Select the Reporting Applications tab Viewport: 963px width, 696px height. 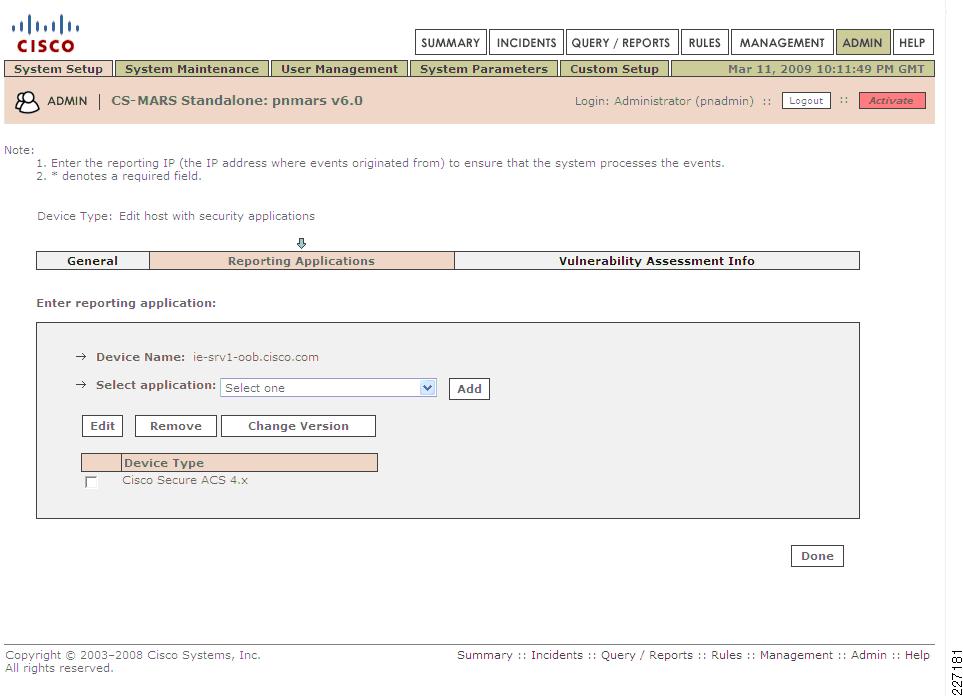click(x=302, y=260)
